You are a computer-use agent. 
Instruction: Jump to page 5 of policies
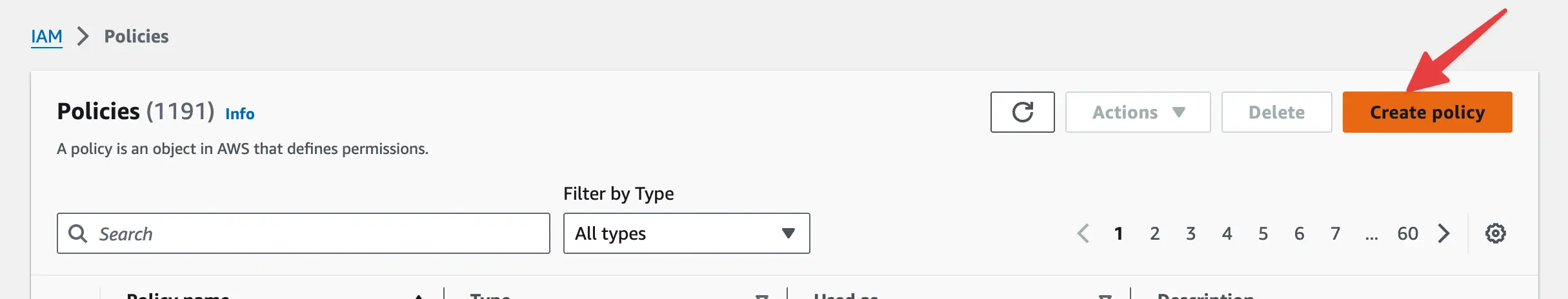click(1263, 233)
